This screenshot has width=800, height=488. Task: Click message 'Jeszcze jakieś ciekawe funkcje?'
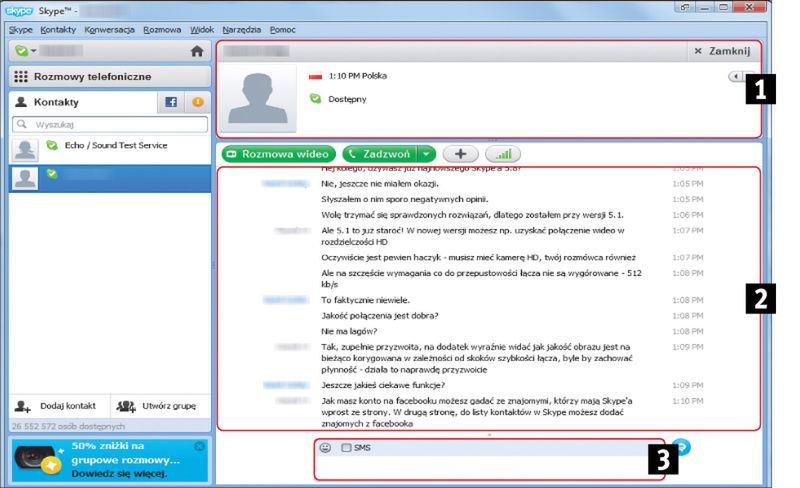click(383, 385)
